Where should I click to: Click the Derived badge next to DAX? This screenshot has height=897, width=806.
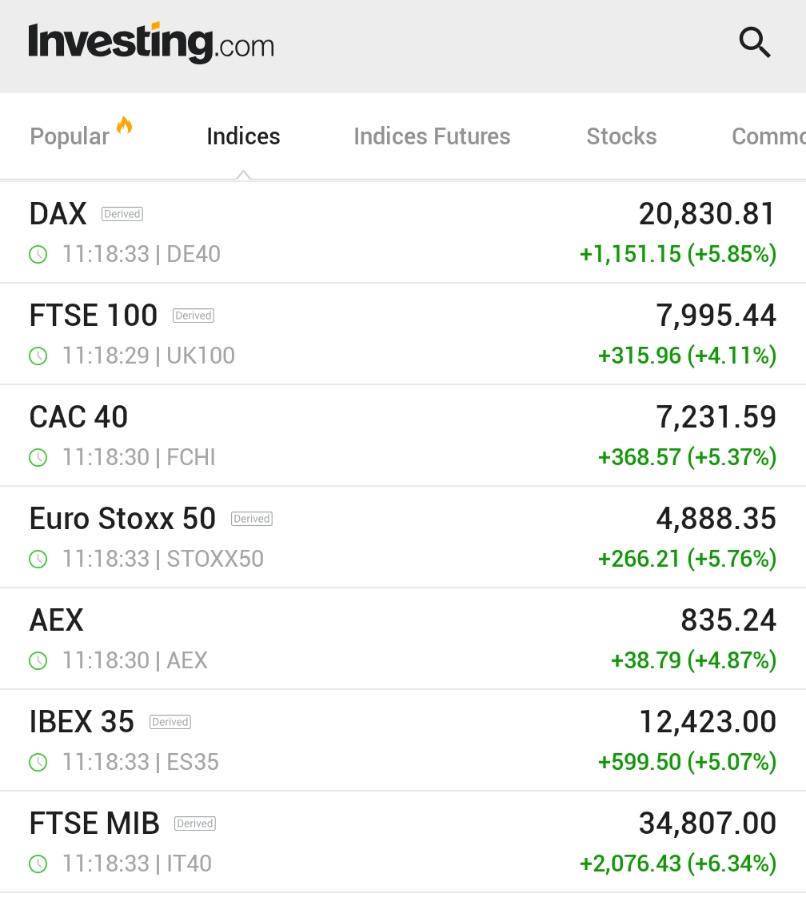pyautogui.click(x=122, y=214)
